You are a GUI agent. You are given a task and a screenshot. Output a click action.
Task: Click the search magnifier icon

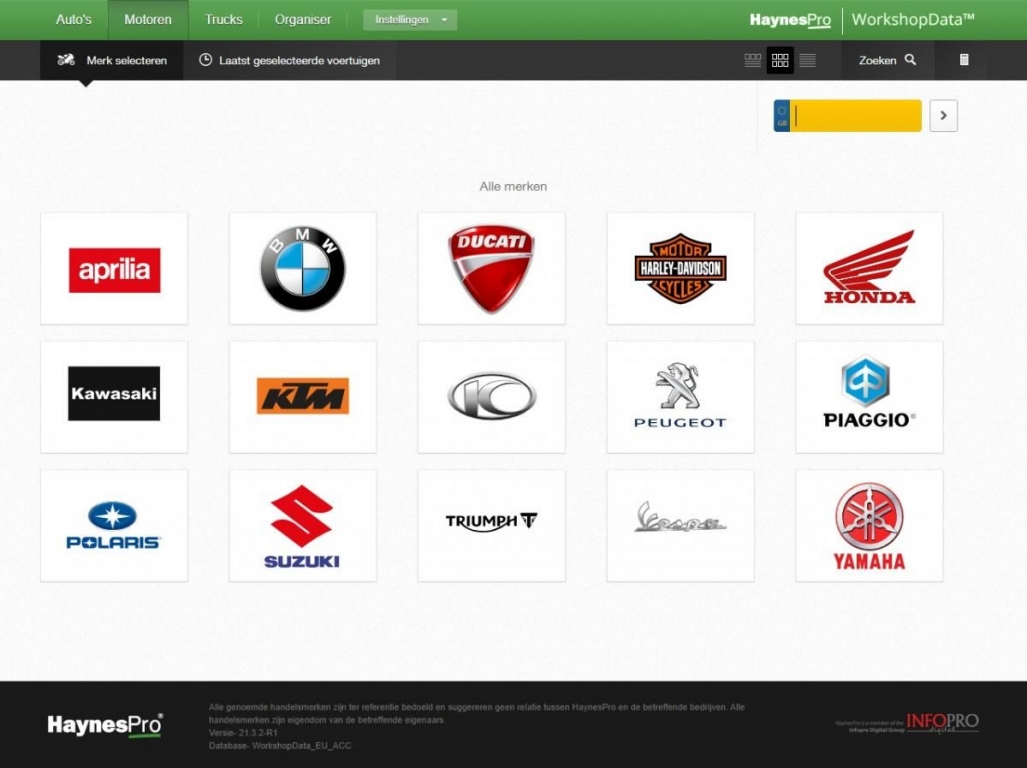click(910, 60)
